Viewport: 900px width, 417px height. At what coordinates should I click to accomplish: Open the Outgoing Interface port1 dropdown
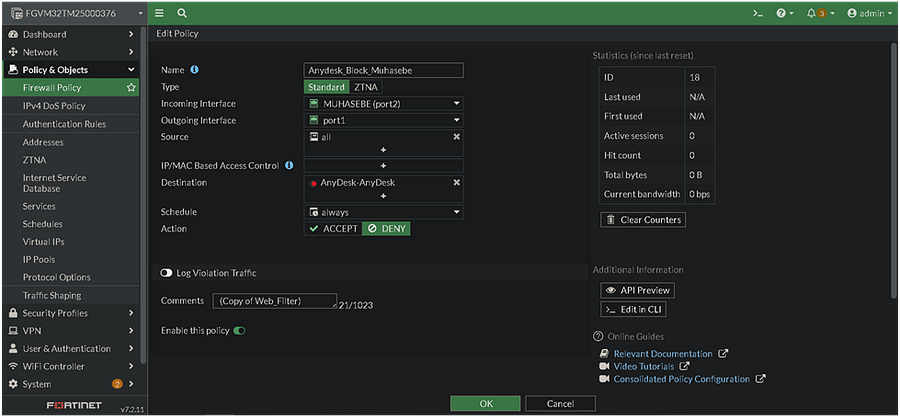pos(383,120)
